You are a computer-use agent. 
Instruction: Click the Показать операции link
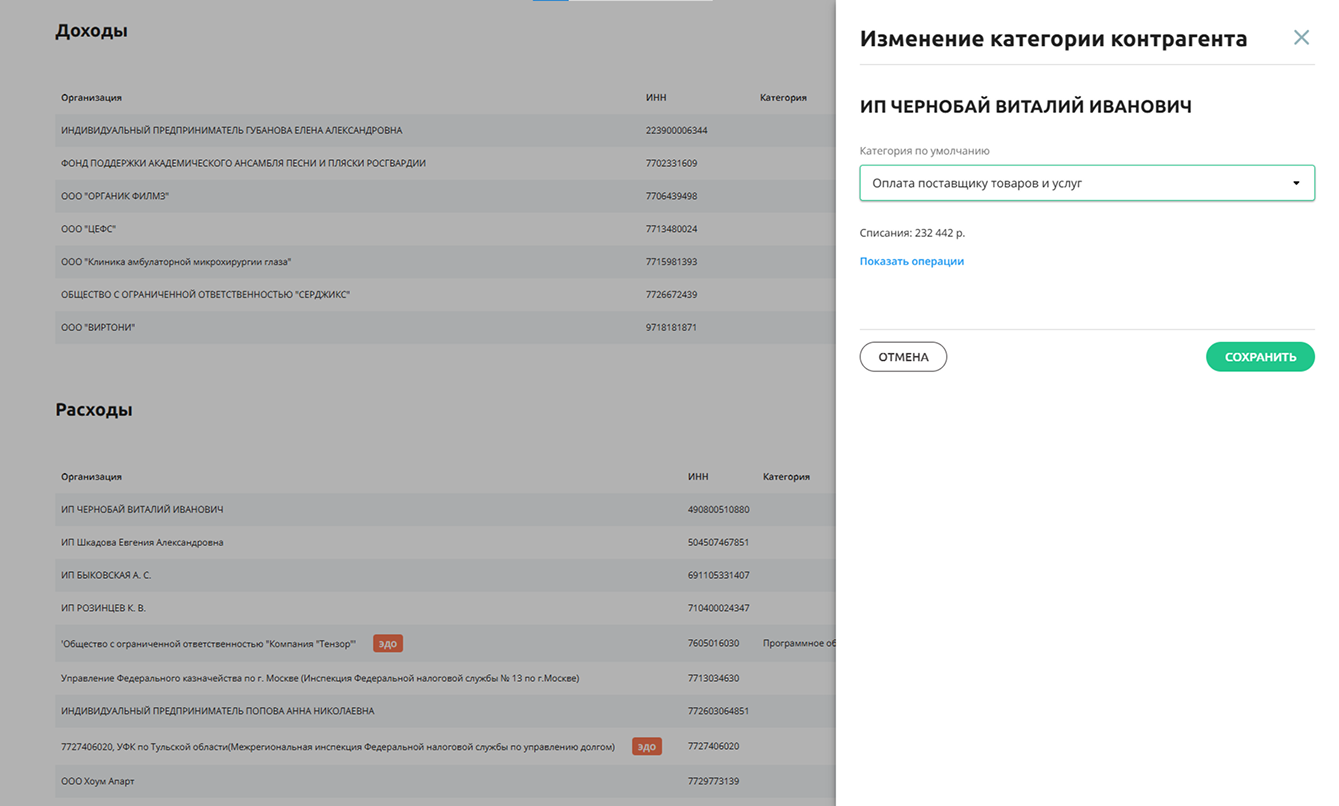click(x=912, y=261)
